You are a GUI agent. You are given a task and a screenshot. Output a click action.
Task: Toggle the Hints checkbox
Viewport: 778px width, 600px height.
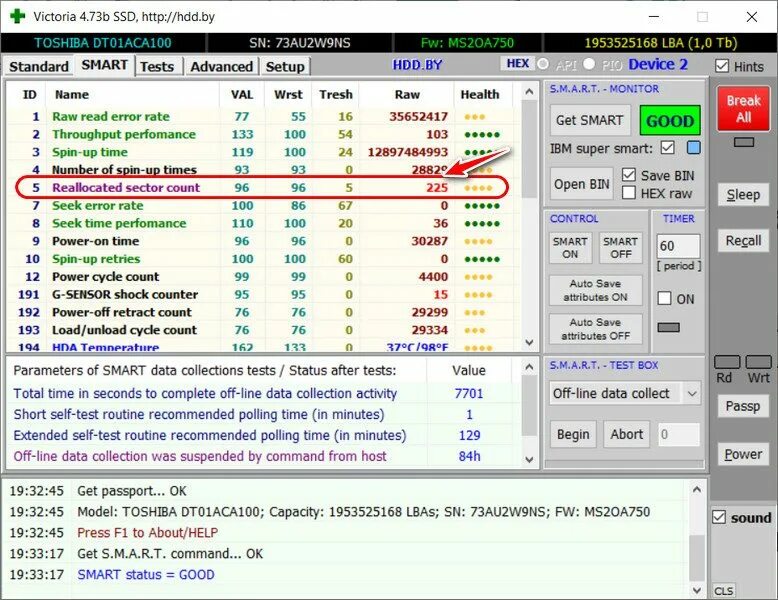click(x=722, y=66)
